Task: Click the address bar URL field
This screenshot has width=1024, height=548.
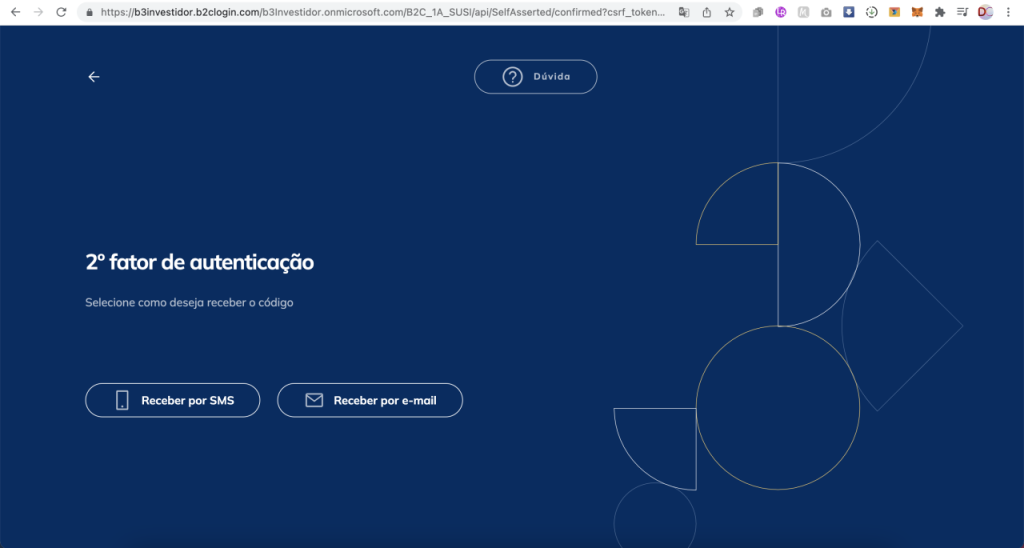Action: [x=380, y=13]
